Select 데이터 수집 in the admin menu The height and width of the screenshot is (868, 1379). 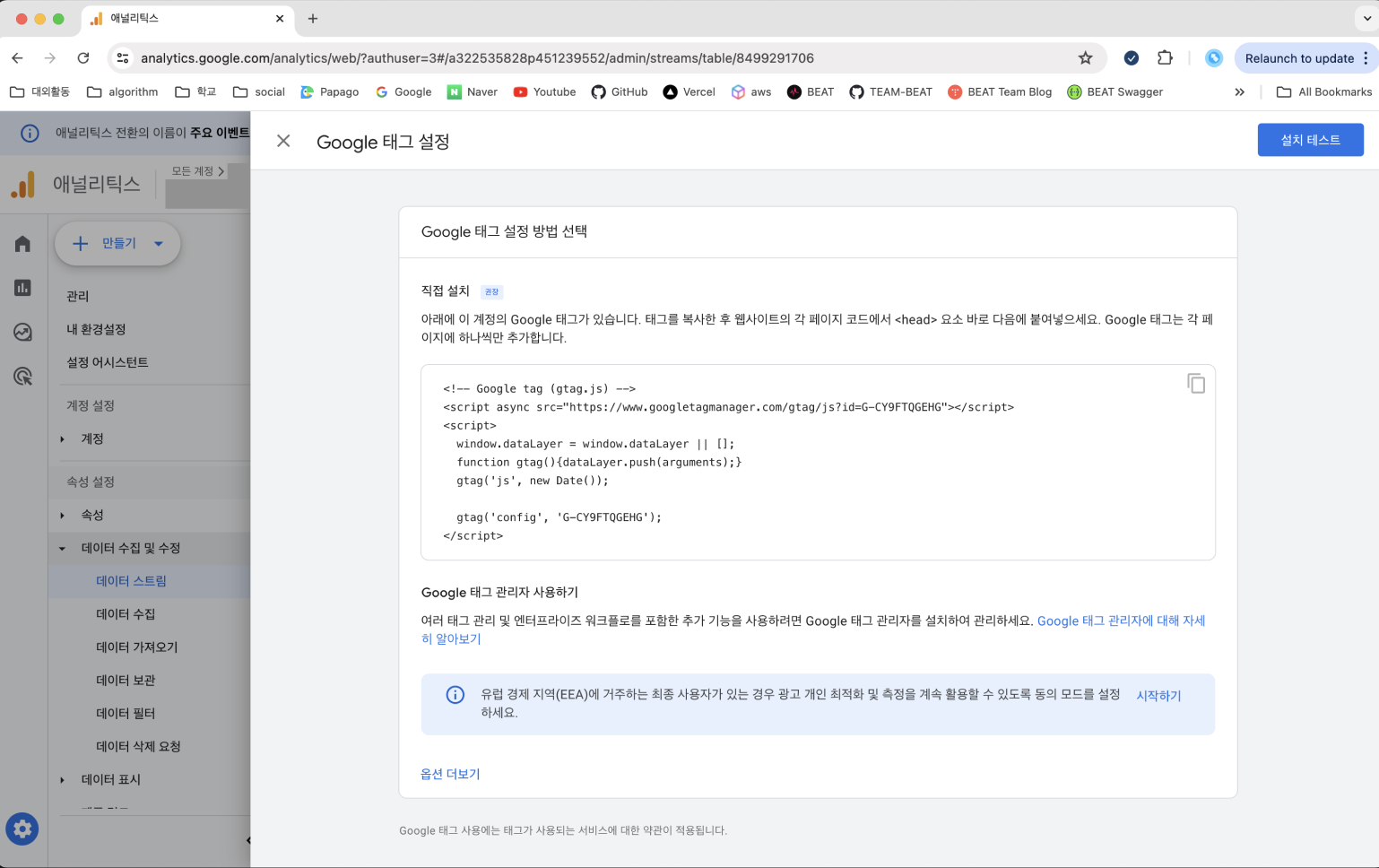coord(149,614)
